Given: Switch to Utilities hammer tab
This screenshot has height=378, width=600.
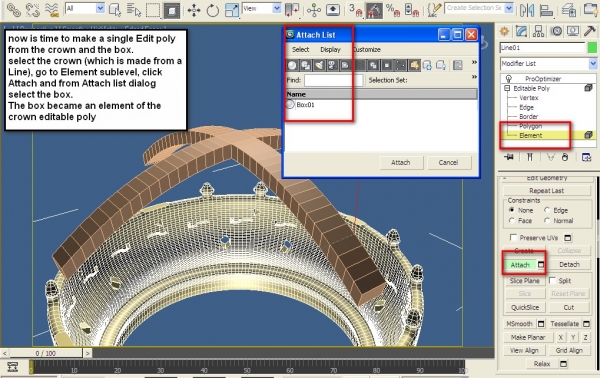Looking at the screenshot, I should tap(590, 31).
